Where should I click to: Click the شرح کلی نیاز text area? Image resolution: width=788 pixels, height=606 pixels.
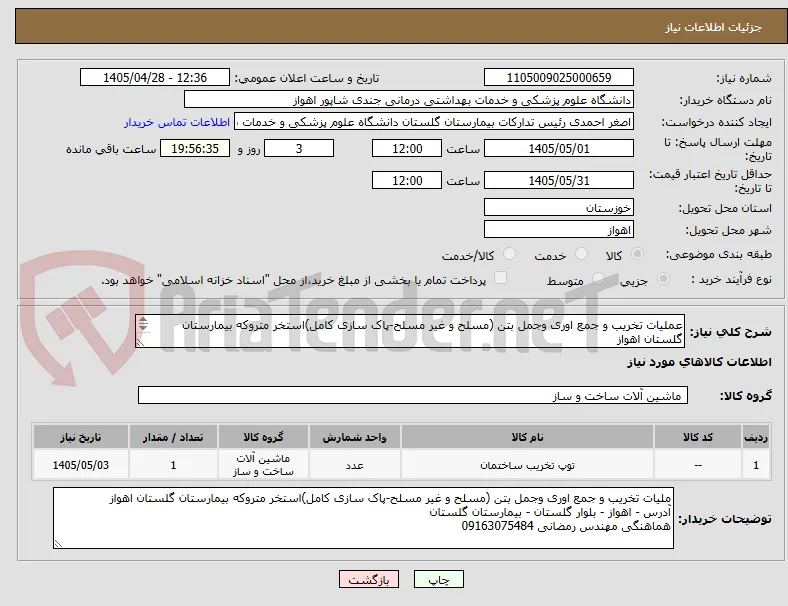tap(410, 332)
